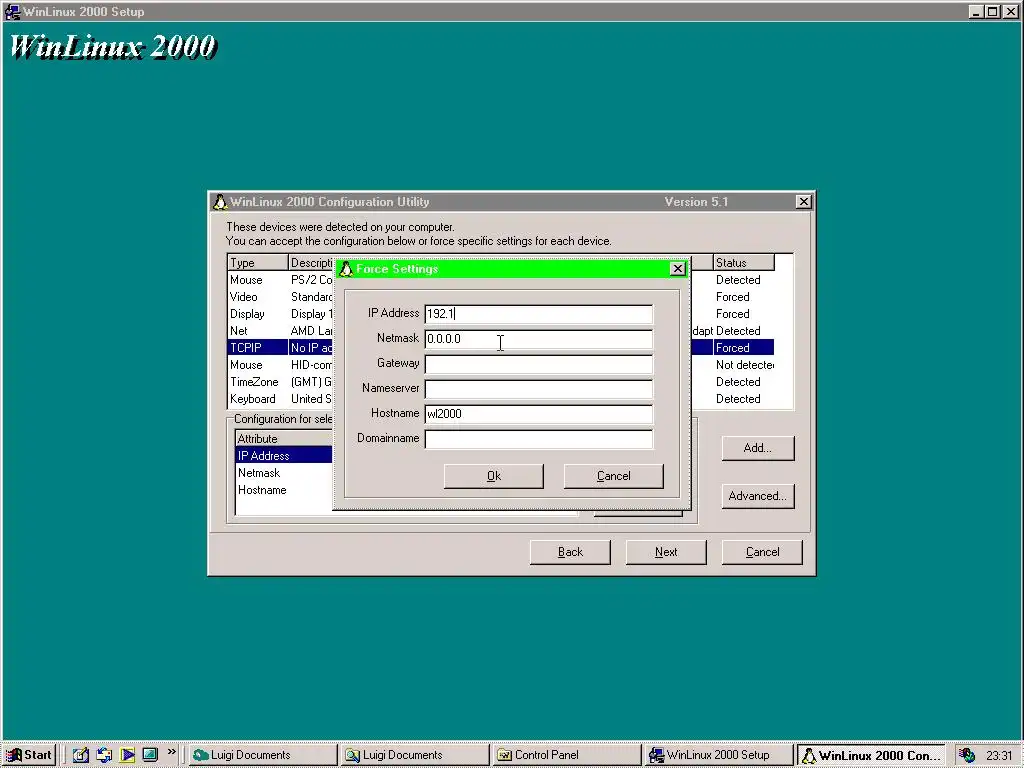This screenshot has height=768, width=1024.
Task: Open the Advanced... settings
Action: pos(758,496)
